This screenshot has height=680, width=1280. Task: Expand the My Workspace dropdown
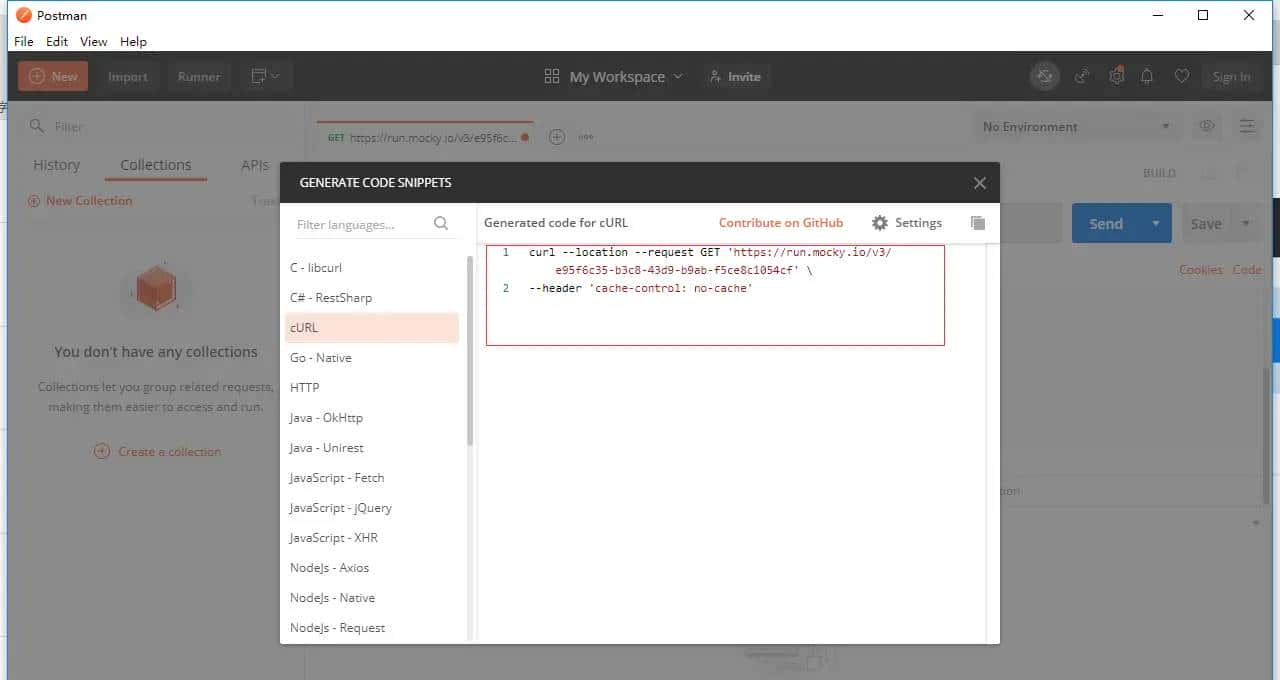click(614, 76)
